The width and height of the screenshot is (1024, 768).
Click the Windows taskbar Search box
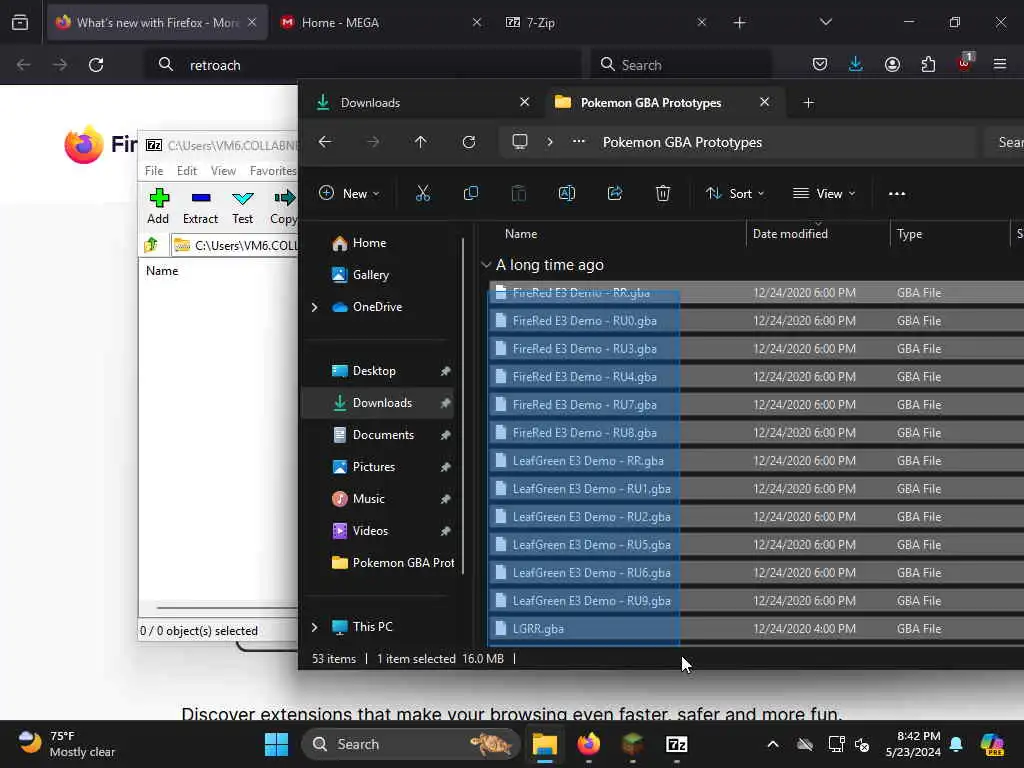(x=410, y=744)
